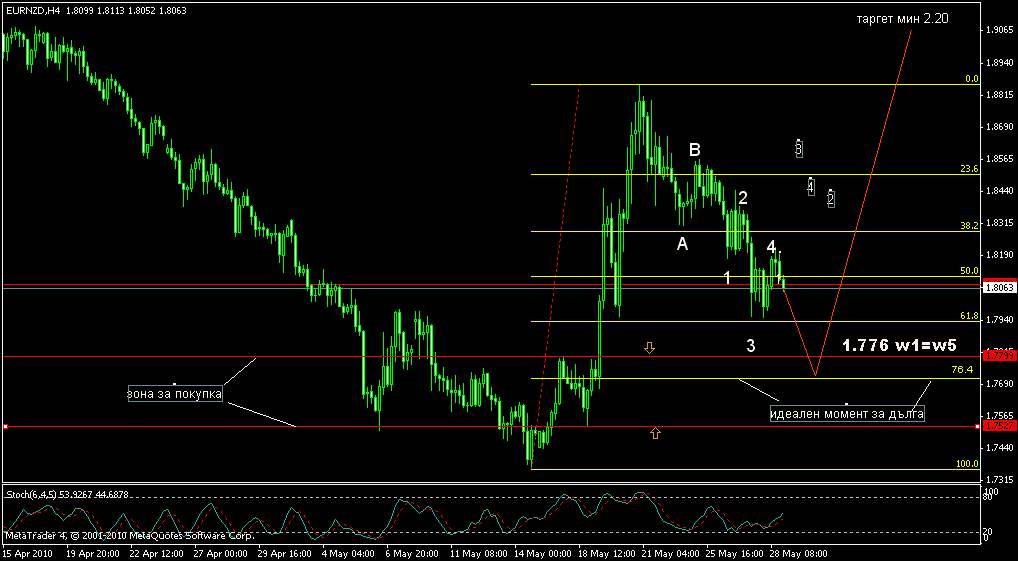Viewport: 1018px width, 561px height.
Task: Select the plain white wave label 3
Action: [751, 345]
